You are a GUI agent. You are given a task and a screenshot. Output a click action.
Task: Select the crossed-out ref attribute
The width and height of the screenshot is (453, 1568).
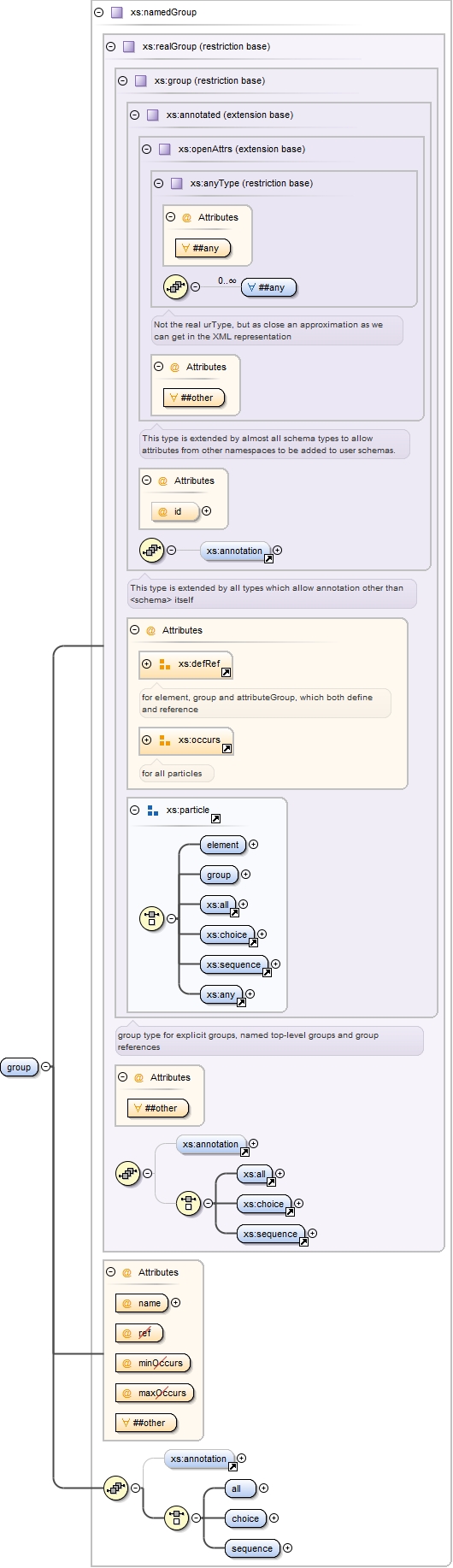138,1334
